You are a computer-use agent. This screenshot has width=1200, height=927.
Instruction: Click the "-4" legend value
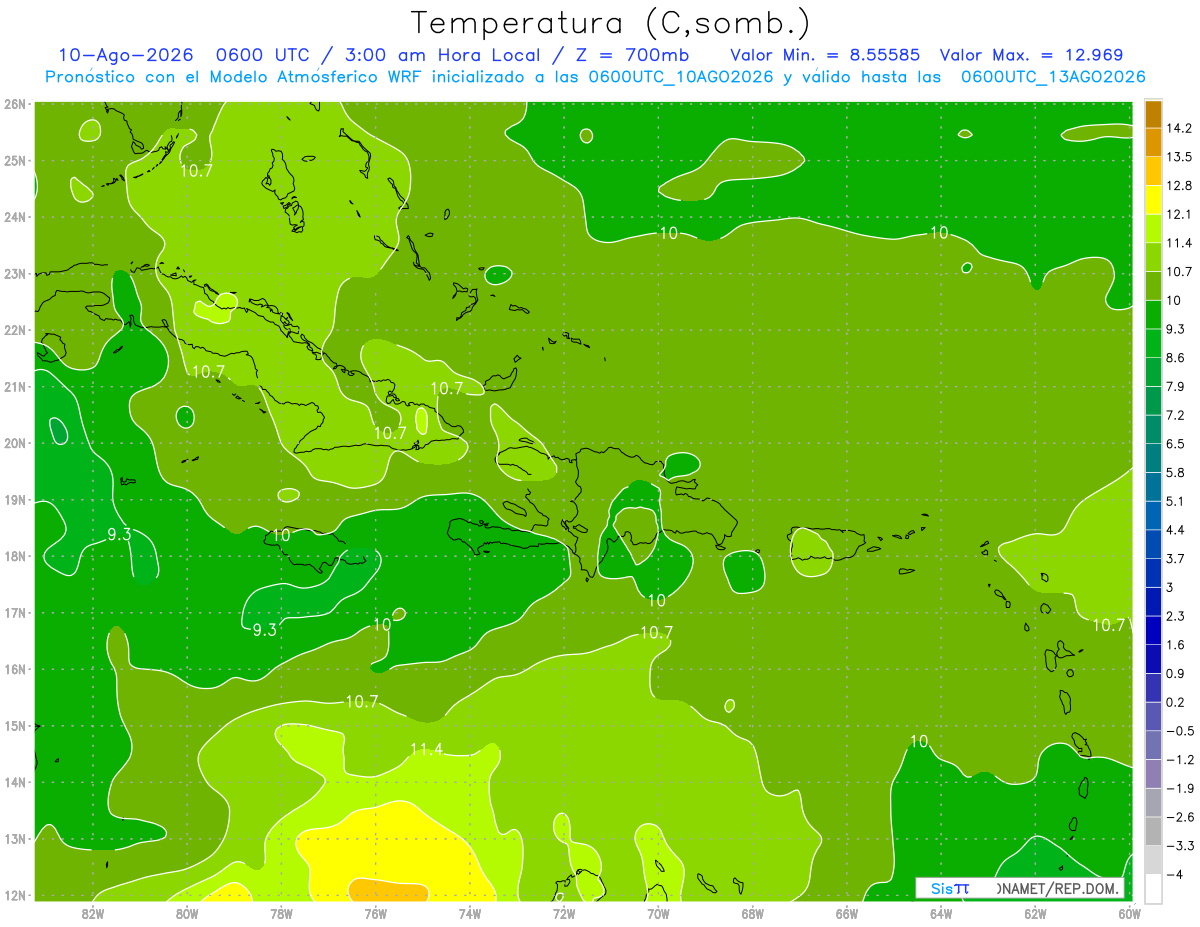click(x=1177, y=874)
